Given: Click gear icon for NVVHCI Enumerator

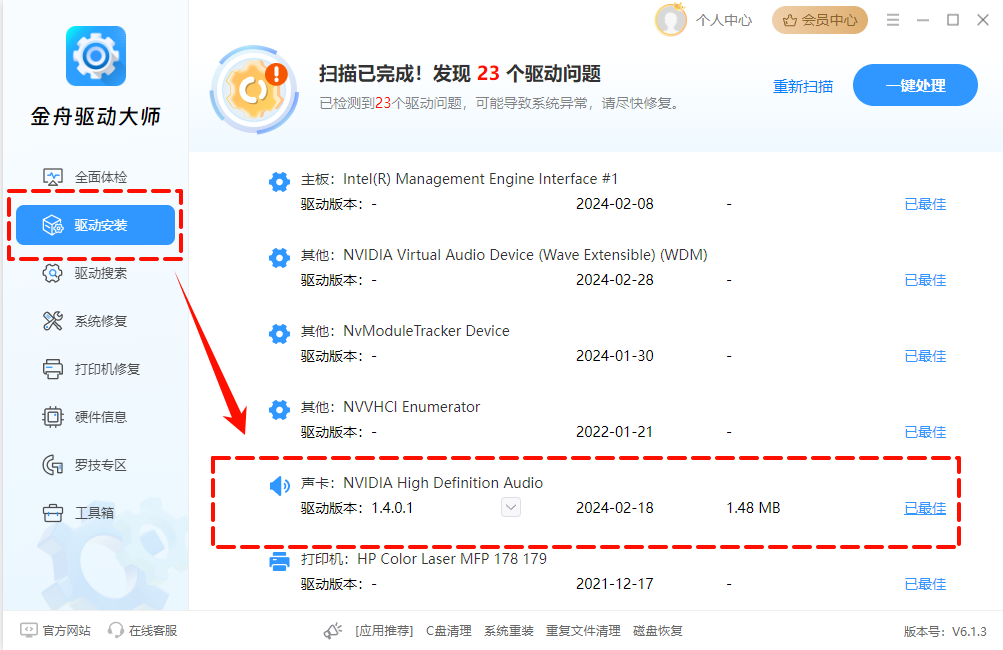Looking at the screenshot, I should click(280, 409).
